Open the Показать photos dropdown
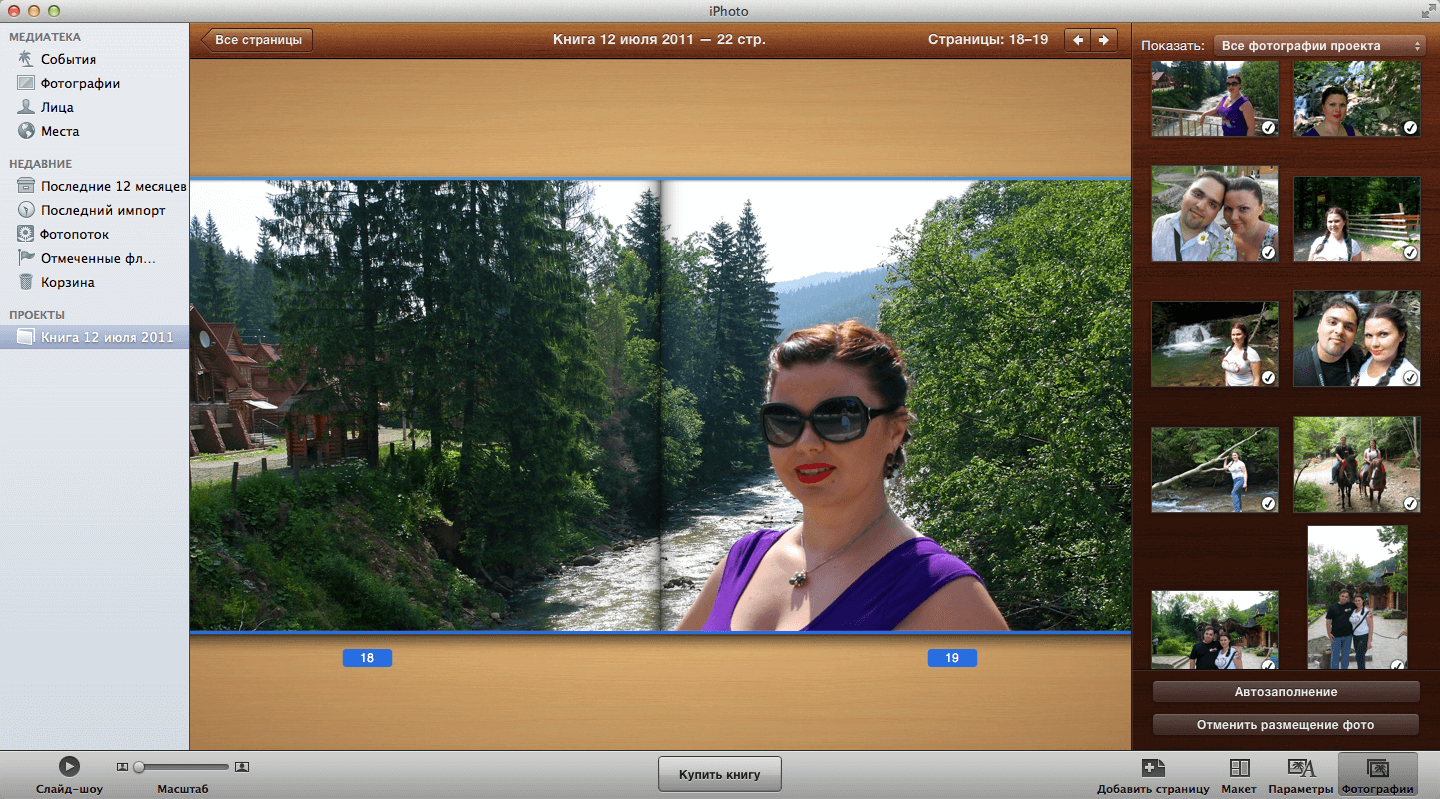This screenshot has width=1440, height=799. [x=1320, y=46]
